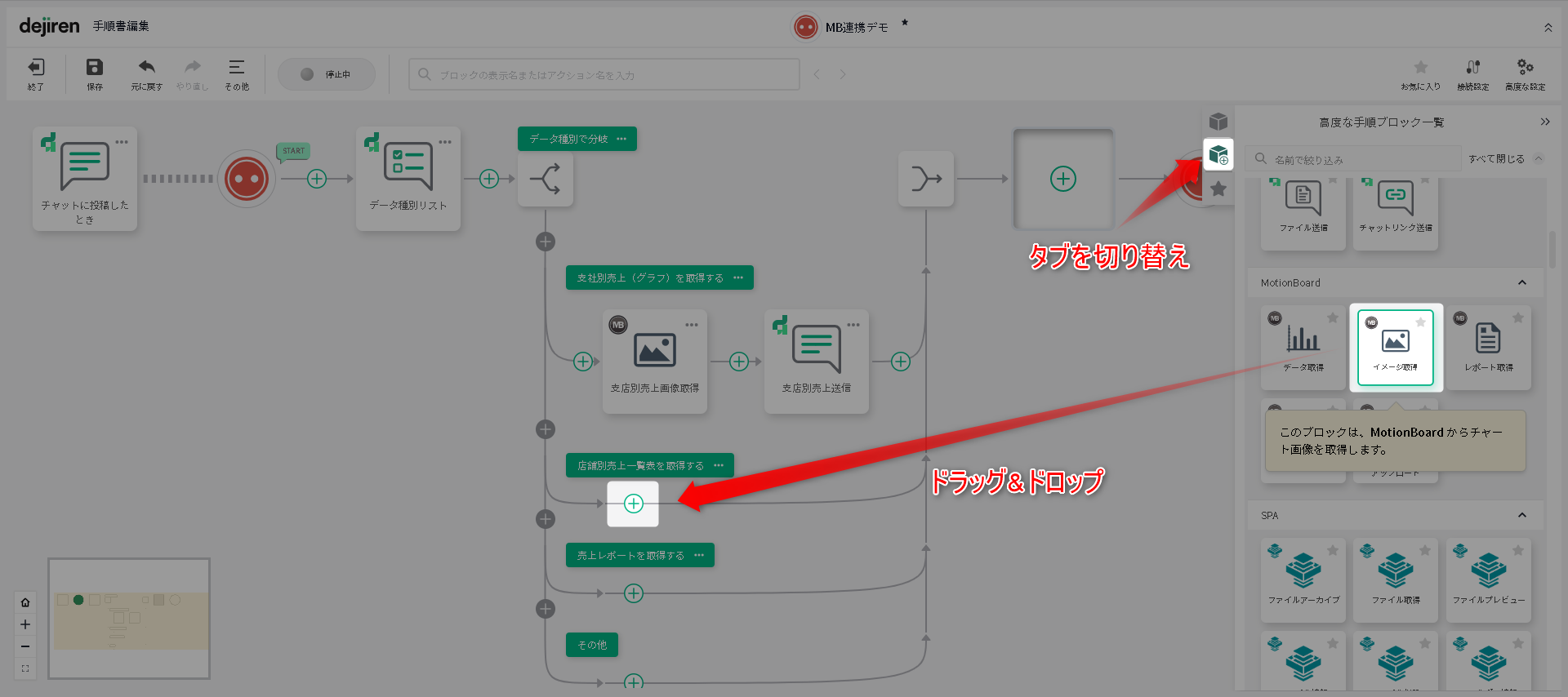Save the procedure with 保存 icon

tap(95, 73)
